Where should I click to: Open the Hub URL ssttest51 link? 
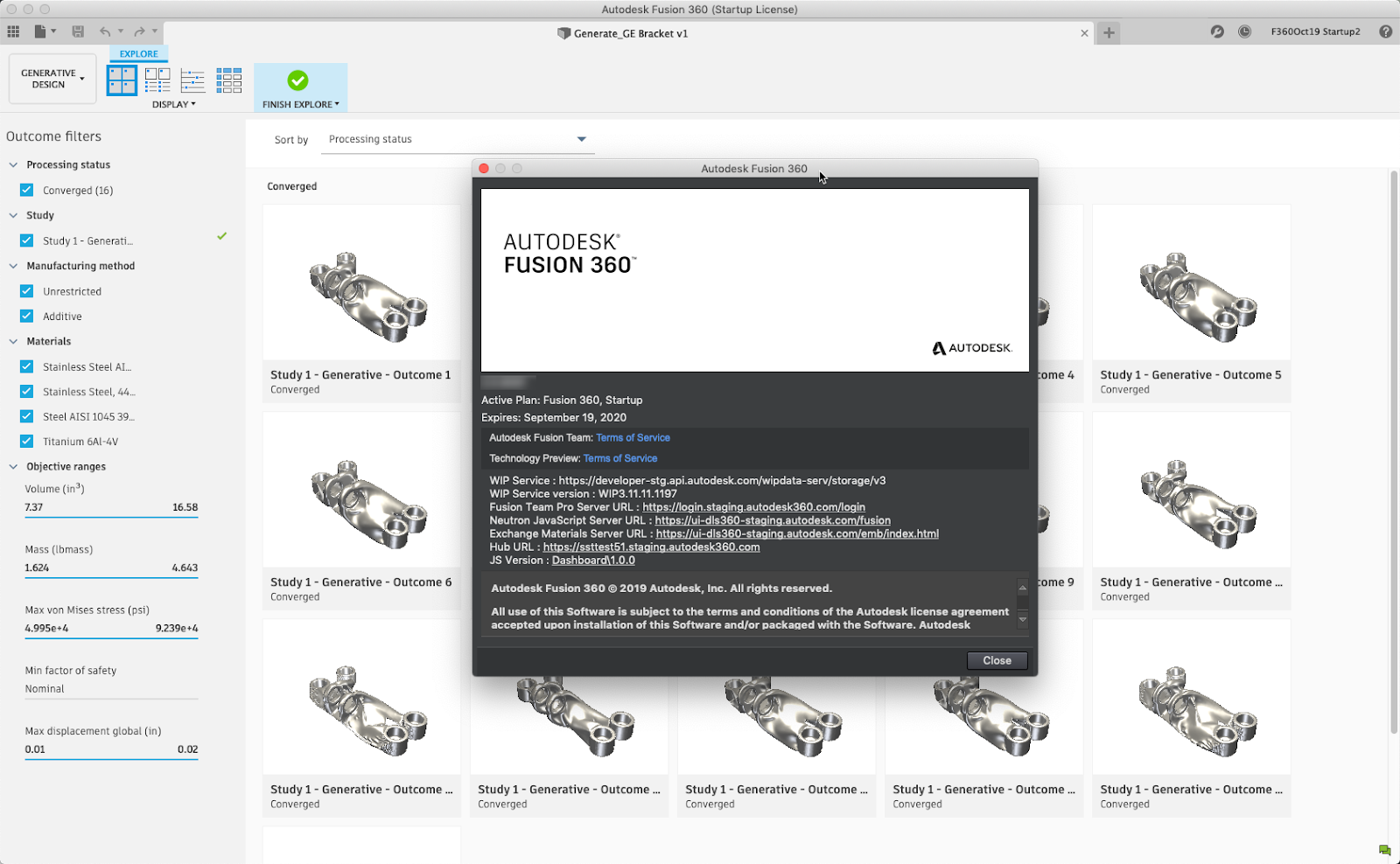[x=651, y=547]
